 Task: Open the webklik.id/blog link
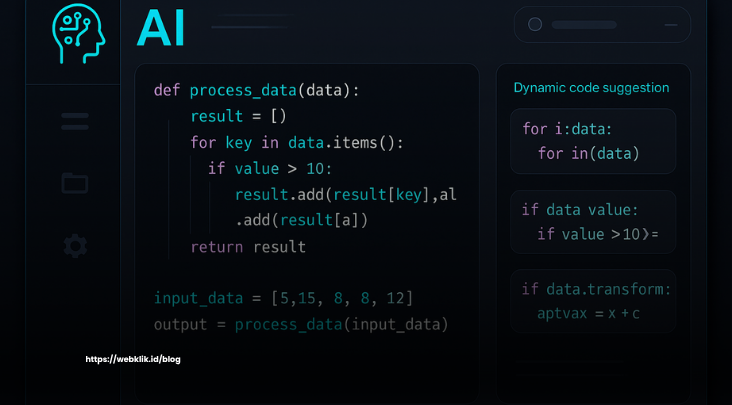(133, 359)
